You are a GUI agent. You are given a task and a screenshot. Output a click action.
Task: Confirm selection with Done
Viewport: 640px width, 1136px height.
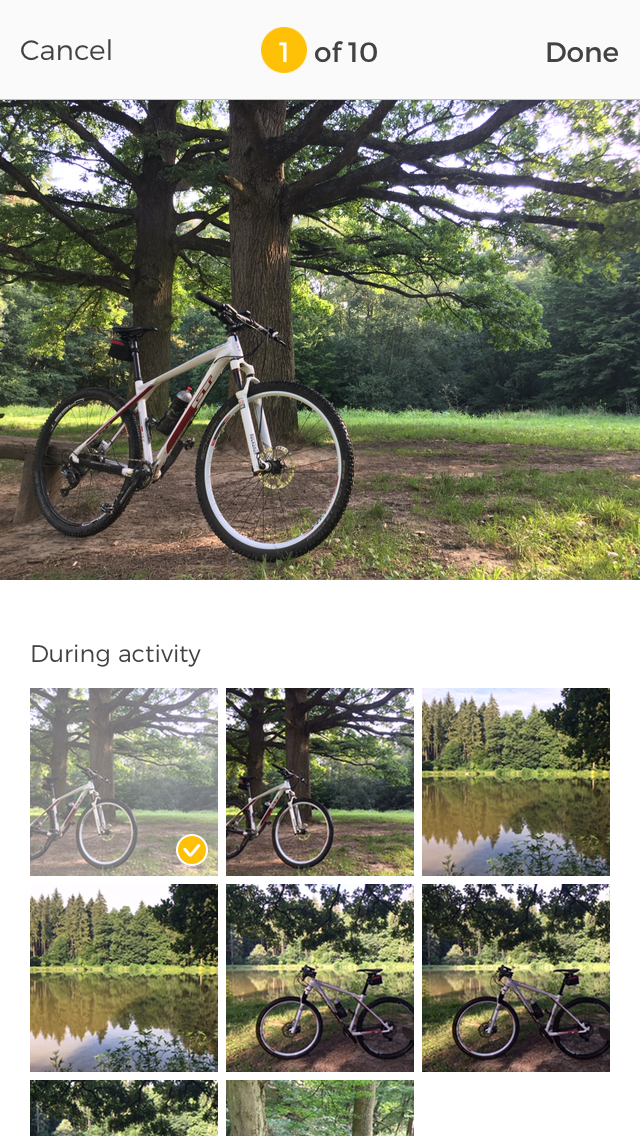tap(581, 52)
